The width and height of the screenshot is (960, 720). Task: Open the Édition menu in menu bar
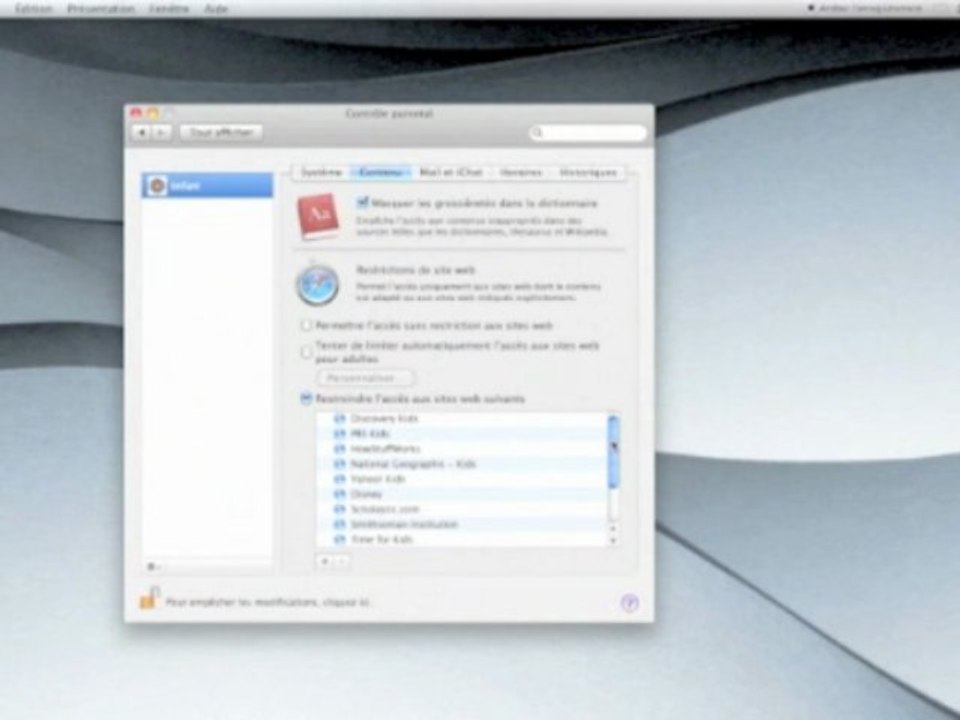tap(33, 9)
